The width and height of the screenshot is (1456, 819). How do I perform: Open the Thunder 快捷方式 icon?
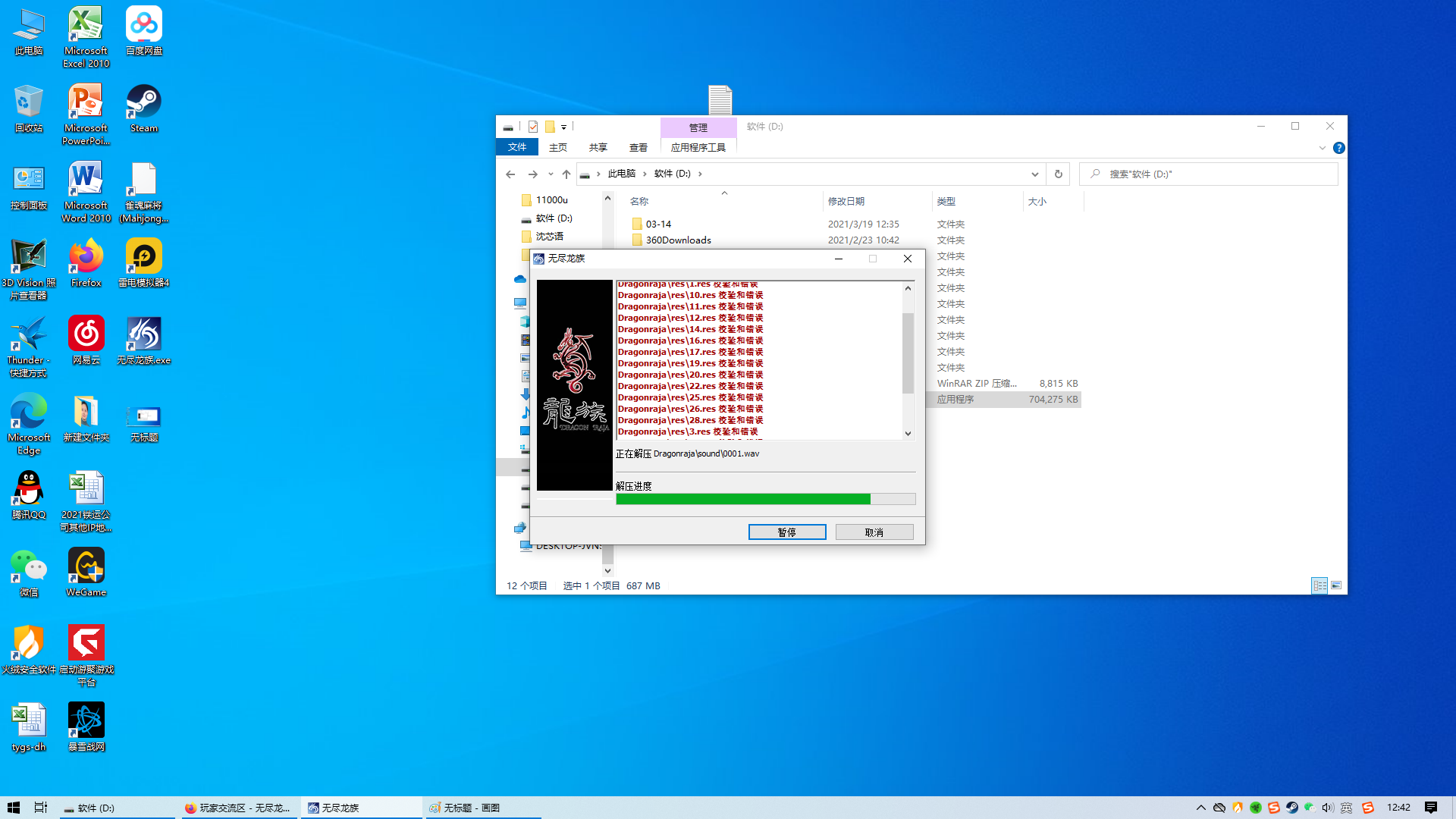click(x=29, y=347)
